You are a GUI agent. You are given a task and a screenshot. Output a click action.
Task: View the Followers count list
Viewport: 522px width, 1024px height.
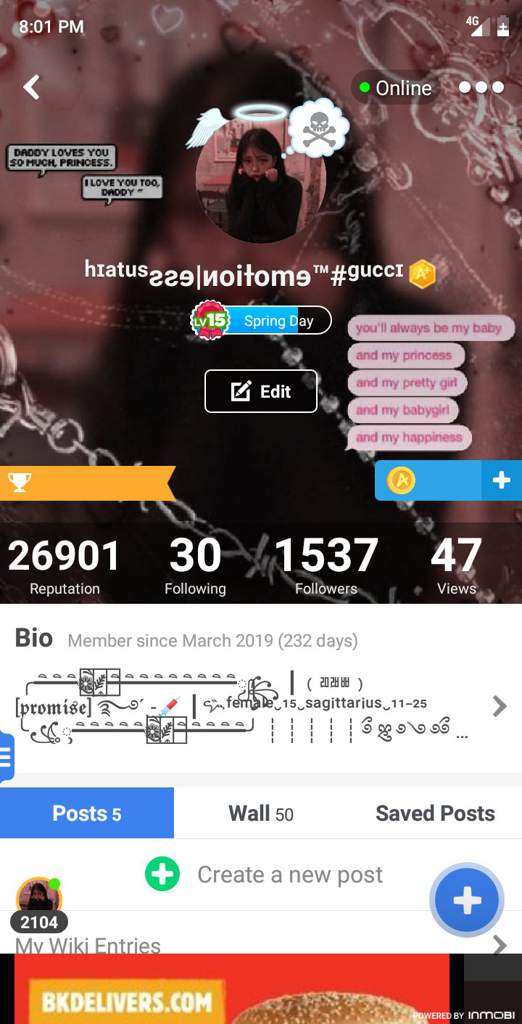[326, 566]
